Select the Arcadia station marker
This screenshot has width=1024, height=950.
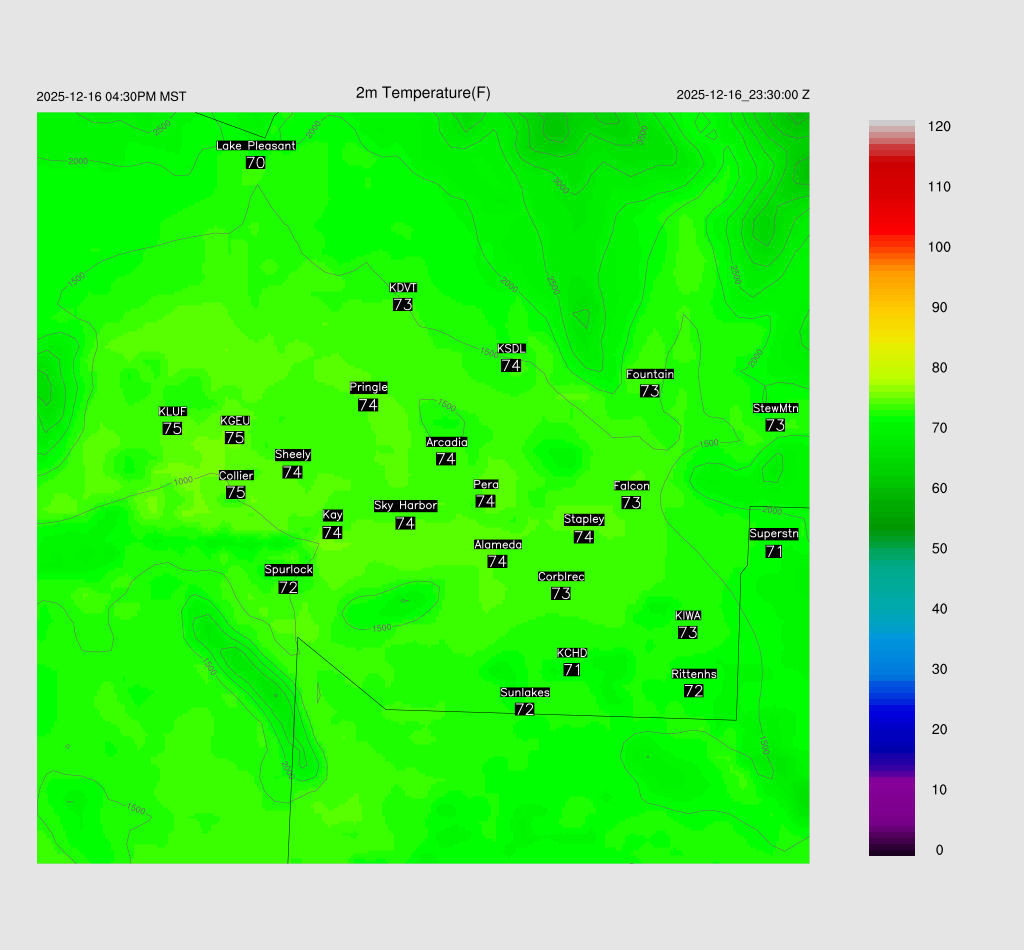coord(446,459)
